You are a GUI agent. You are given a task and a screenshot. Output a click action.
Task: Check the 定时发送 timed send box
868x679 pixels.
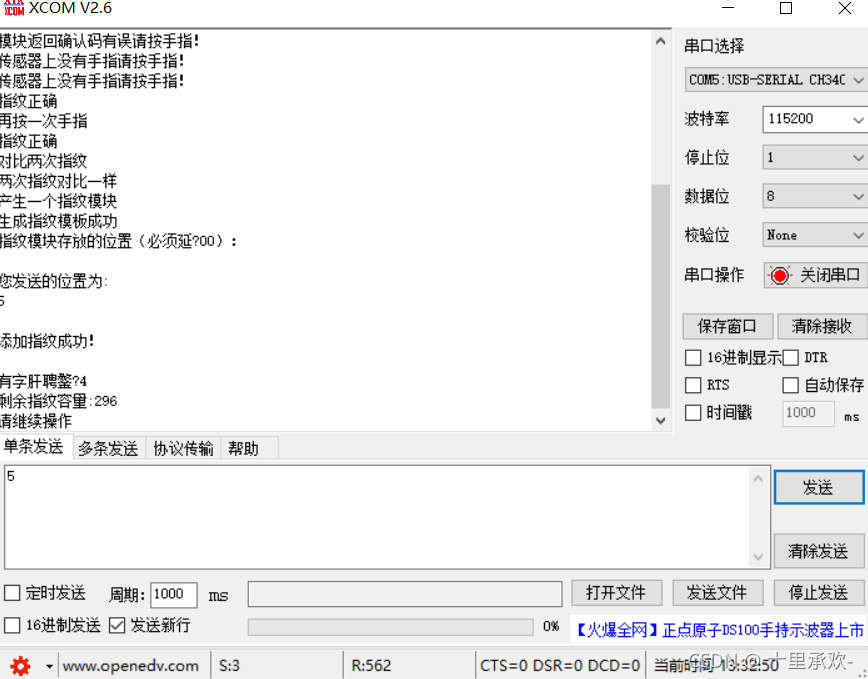click(12, 593)
